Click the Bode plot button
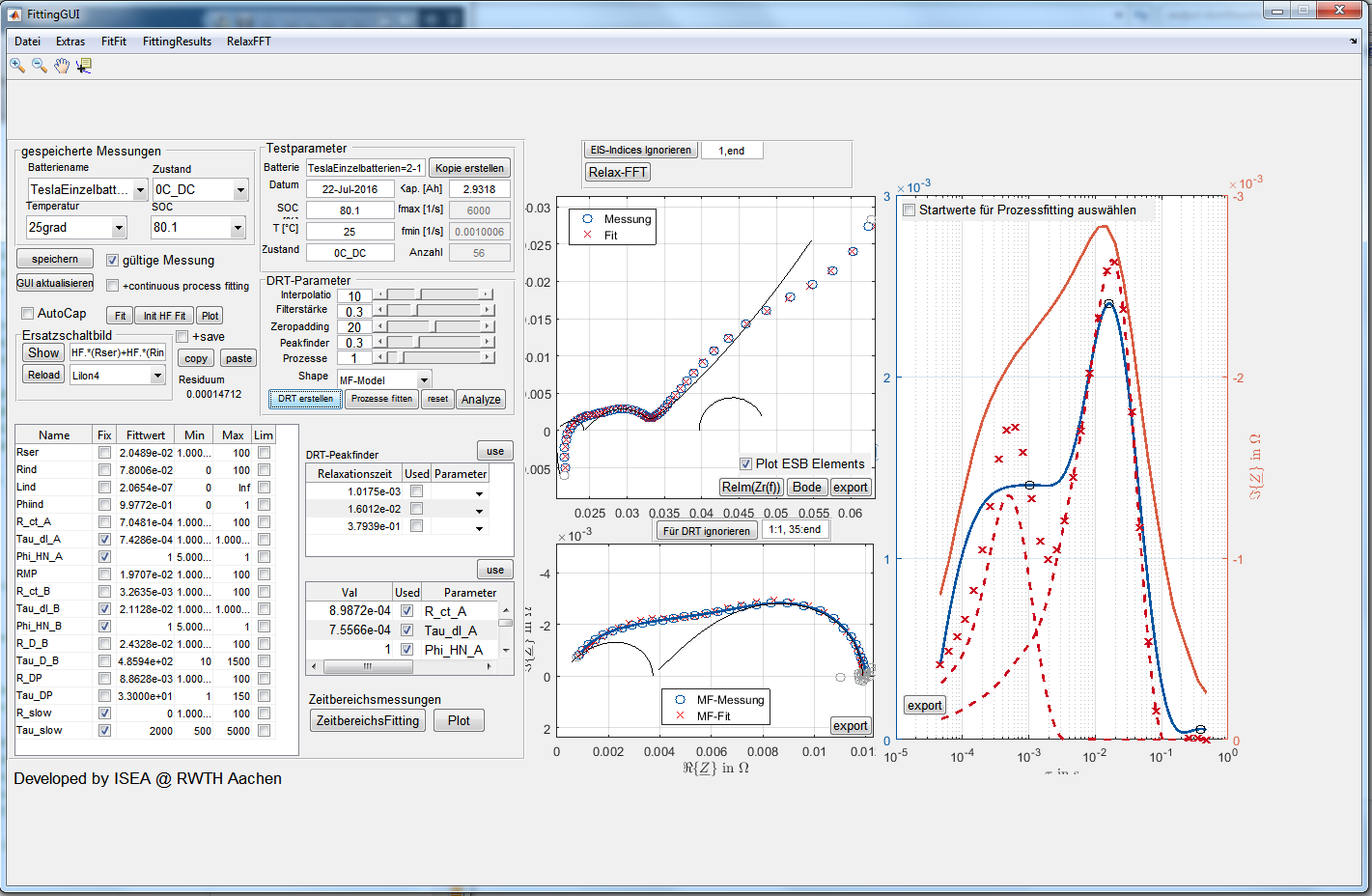Image resolution: width=1372 pixels, height=896 pixels. (x=807, y=488)
